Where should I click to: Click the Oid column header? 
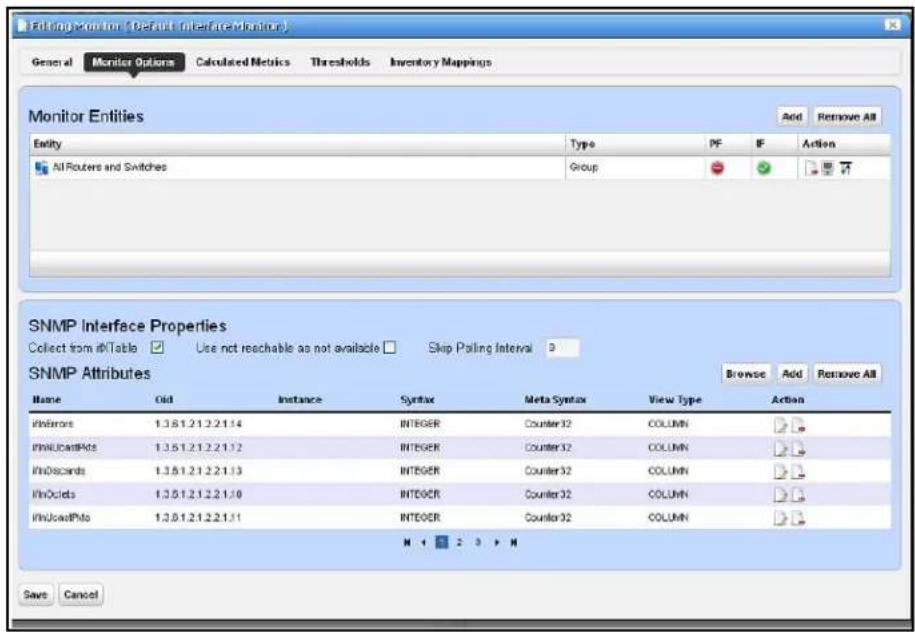tap(164, 400)
